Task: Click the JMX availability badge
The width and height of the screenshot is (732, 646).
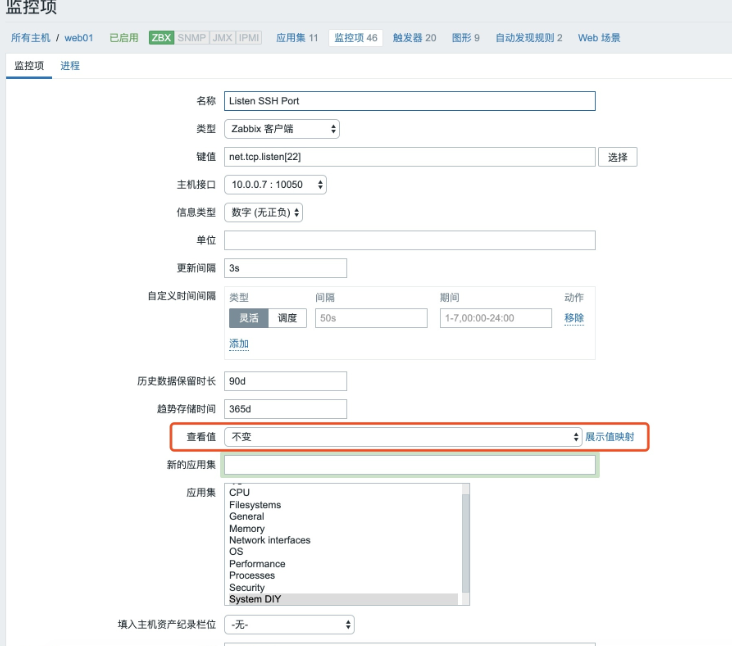Action: 222,38
